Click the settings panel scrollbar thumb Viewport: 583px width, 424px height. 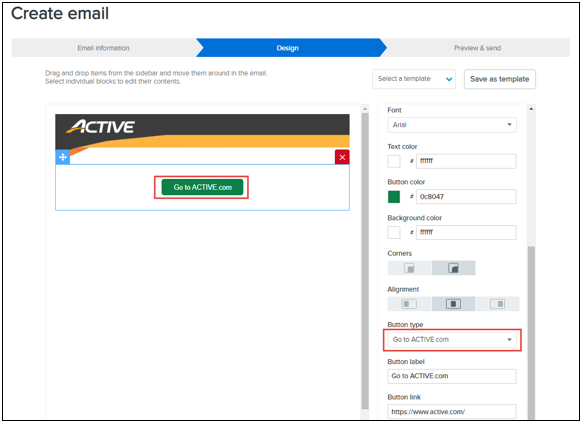(x=531, y=333)
